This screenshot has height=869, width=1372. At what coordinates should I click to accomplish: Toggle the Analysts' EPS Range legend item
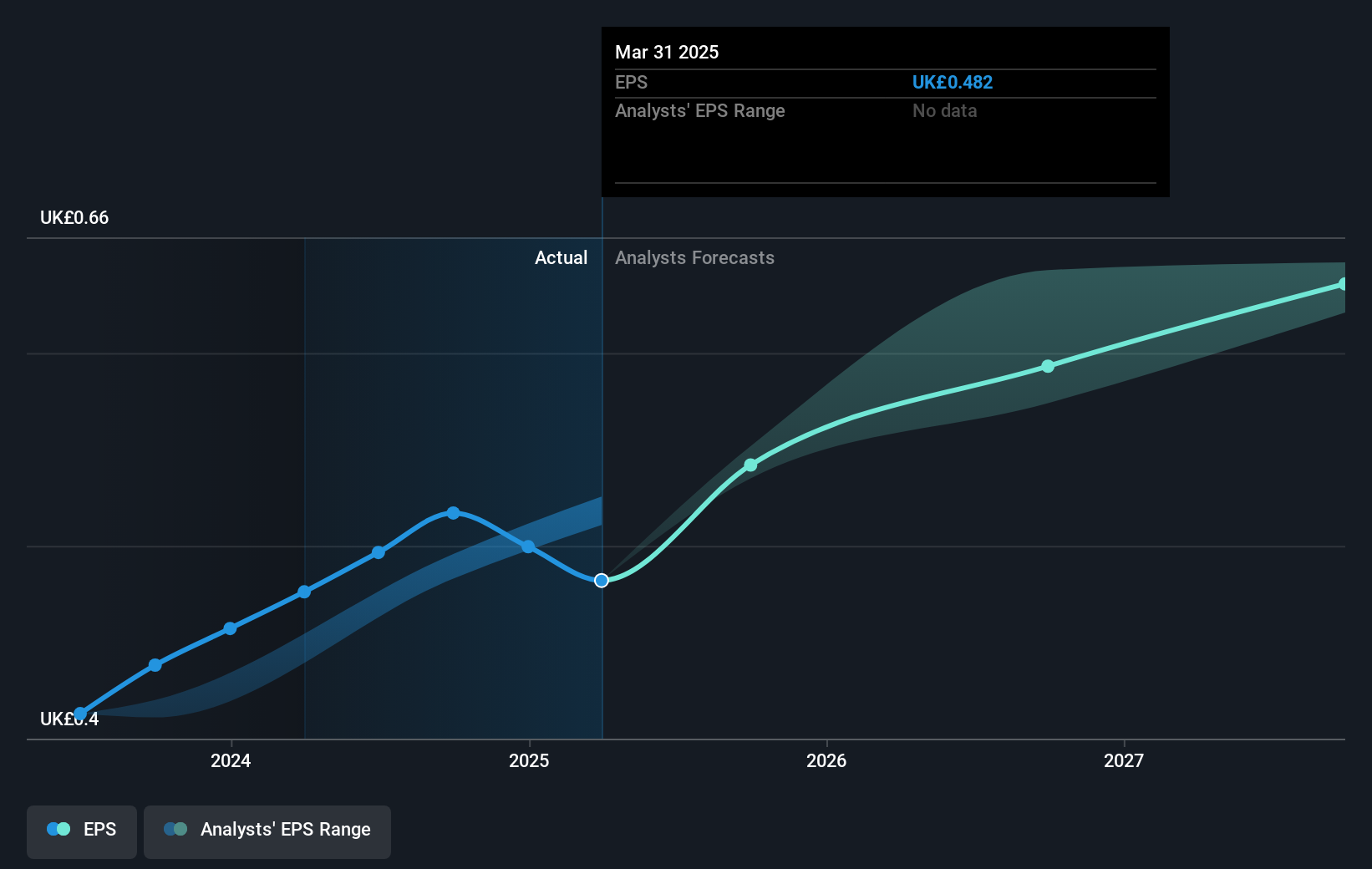[x=267, y=830]
